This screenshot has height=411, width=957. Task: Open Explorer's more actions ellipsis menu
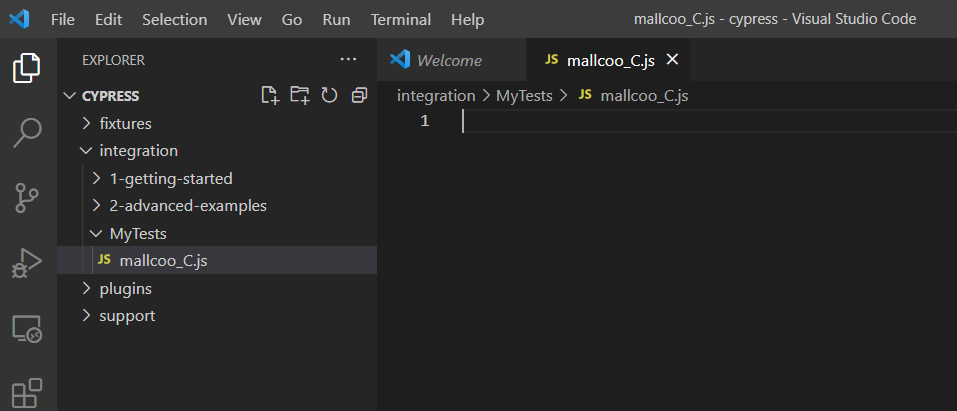pyautogui.click(x=347, y=60)
